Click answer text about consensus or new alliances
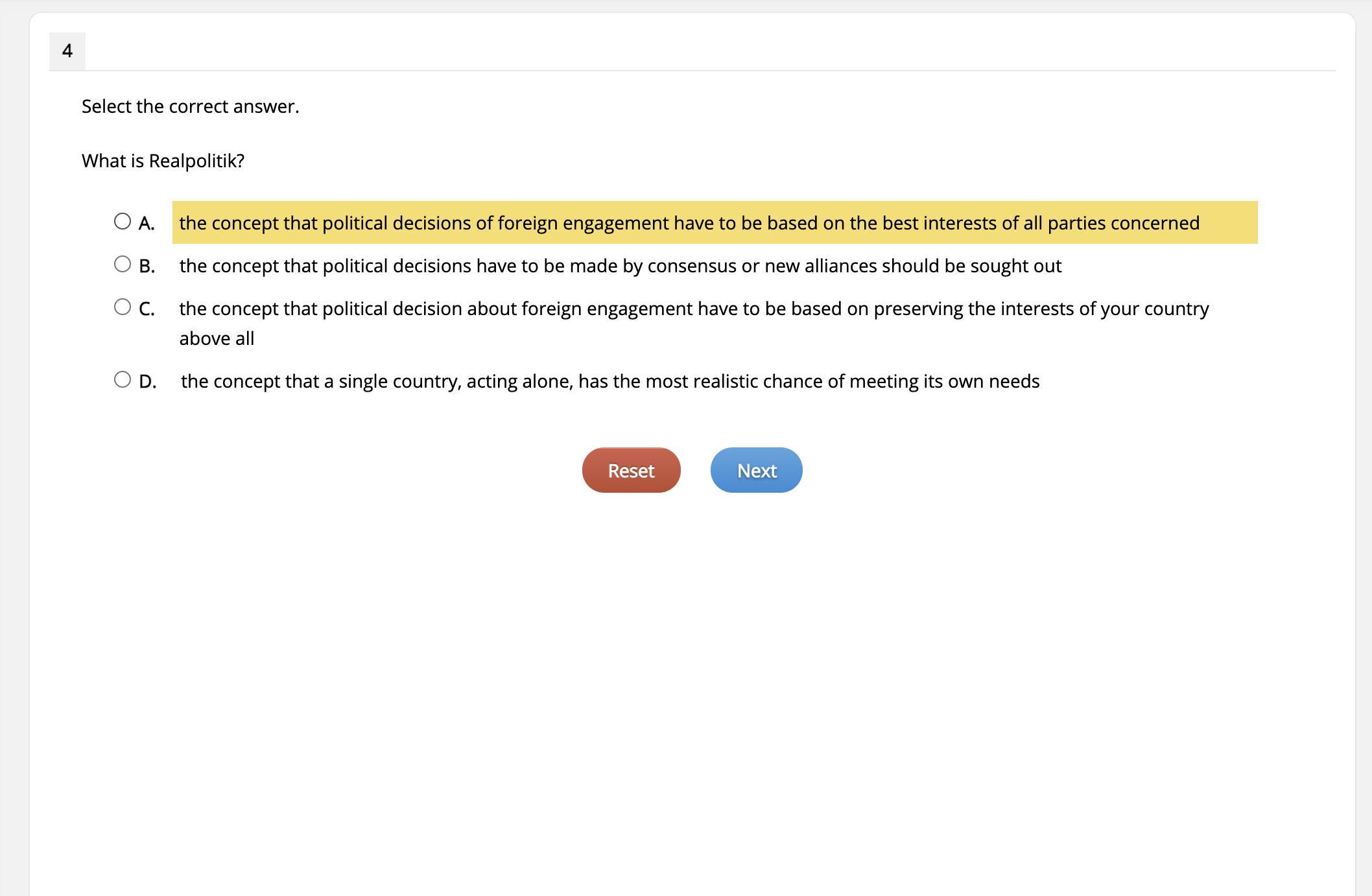1372x896 pixels. pos(620,266)
